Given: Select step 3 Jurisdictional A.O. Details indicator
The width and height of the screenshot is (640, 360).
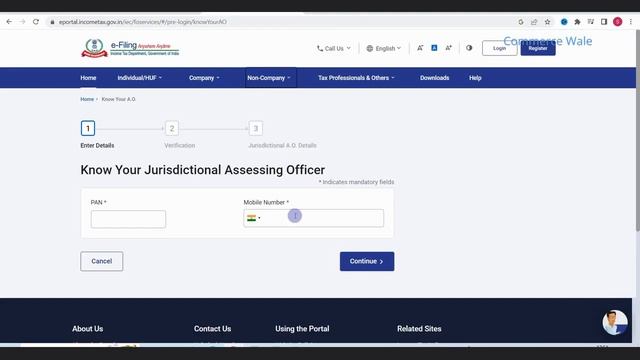Looking at the screenshot, I should (256, 128).
